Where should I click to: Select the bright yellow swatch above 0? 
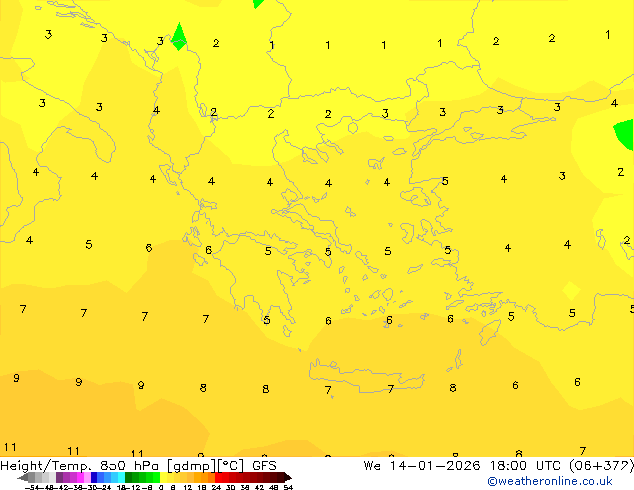point(163,477)
